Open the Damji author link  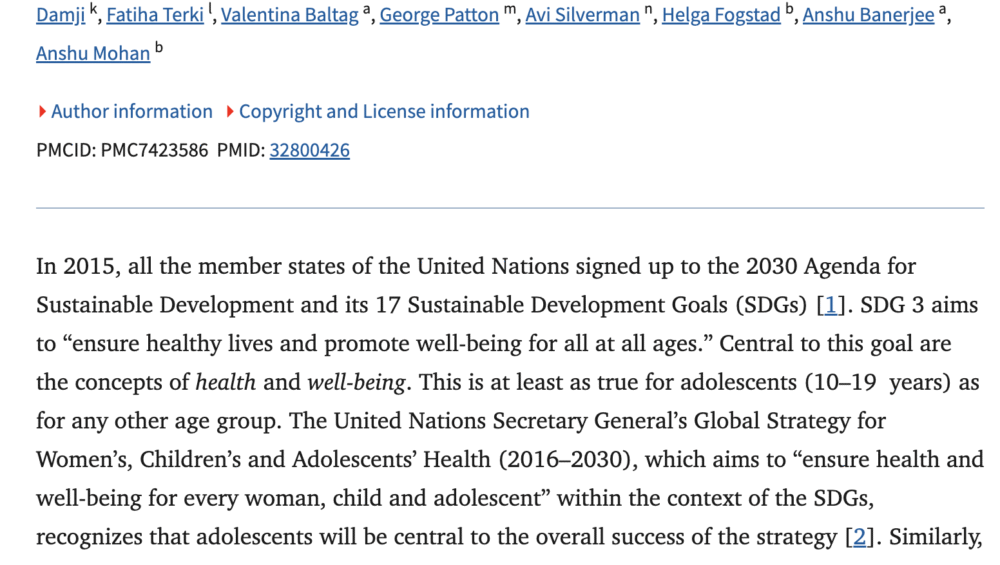coord(60,16)
